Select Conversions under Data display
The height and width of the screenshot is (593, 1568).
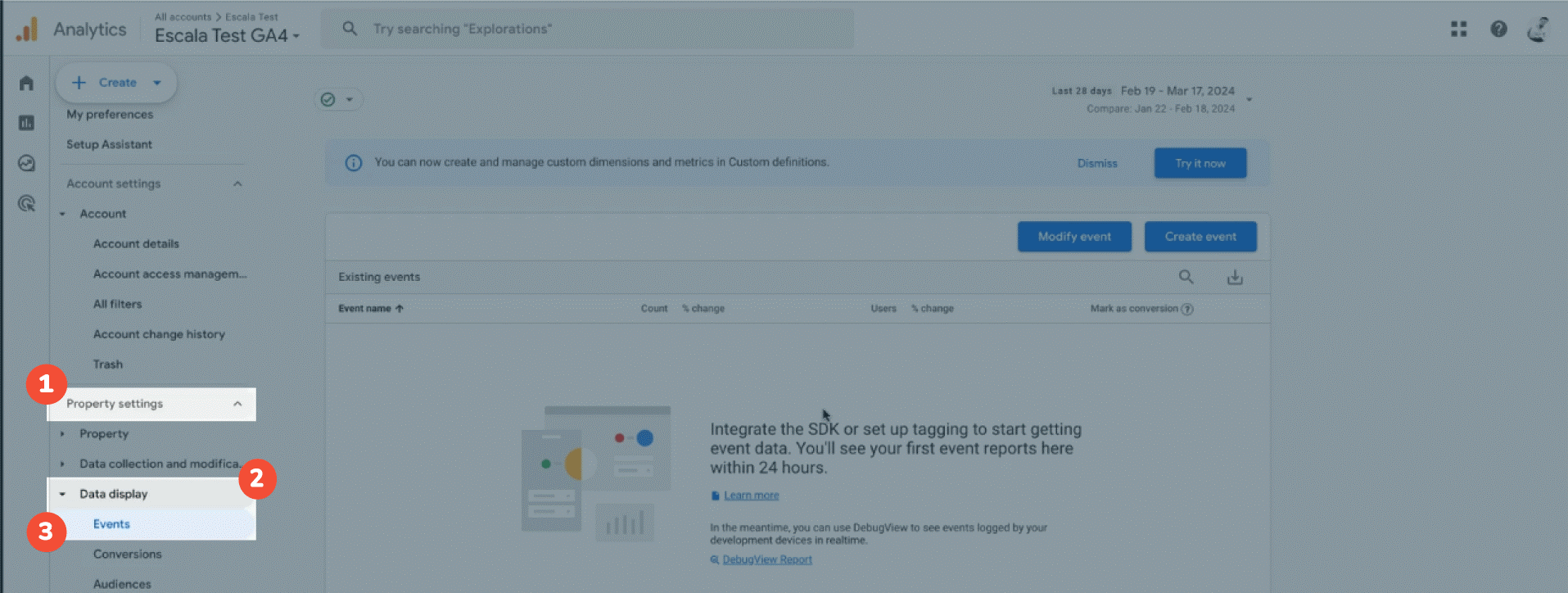pyautogui.click(x=128, y=555)
